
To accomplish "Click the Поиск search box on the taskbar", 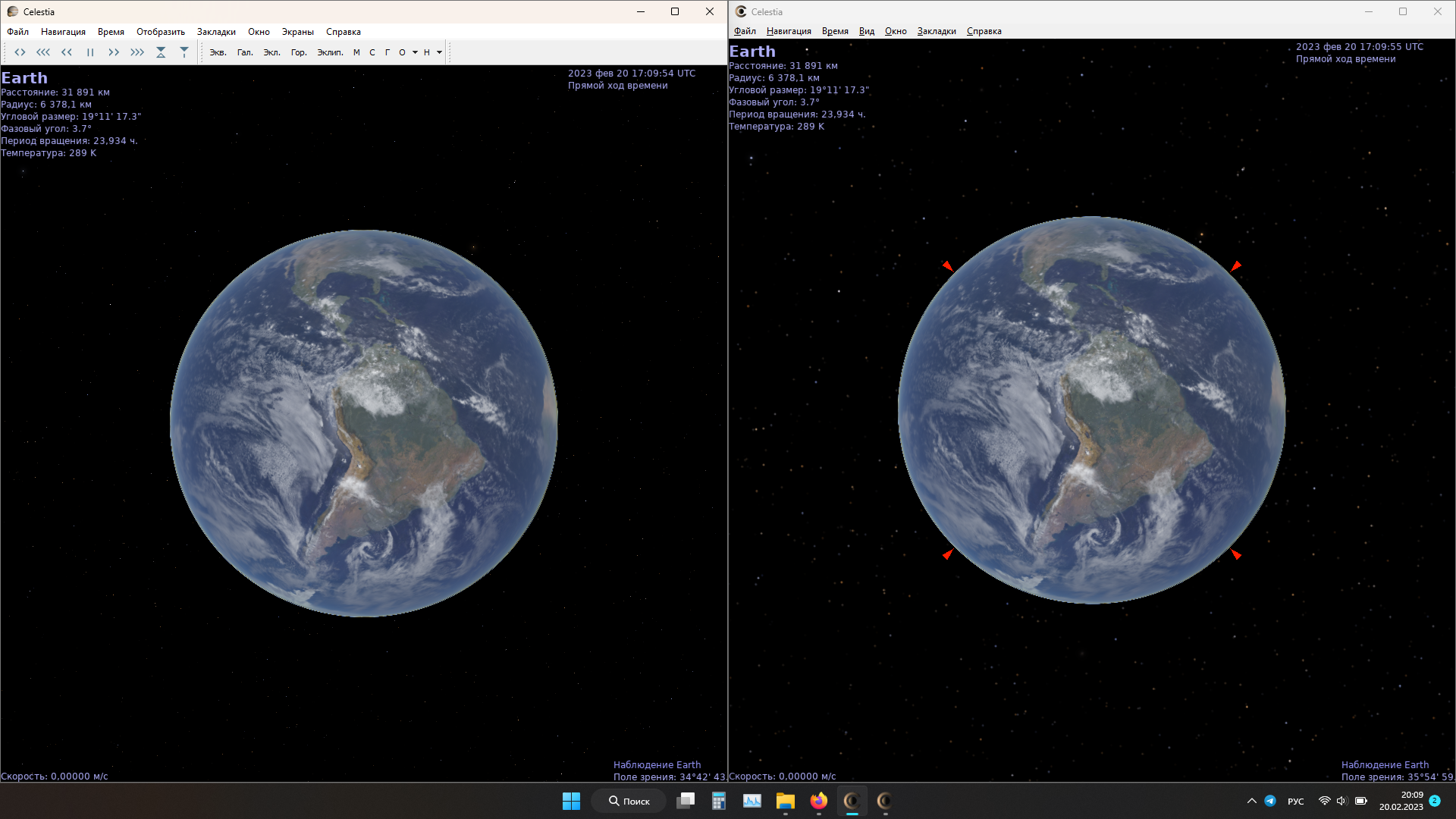I will pyautogui.click(x=629, y=801).
